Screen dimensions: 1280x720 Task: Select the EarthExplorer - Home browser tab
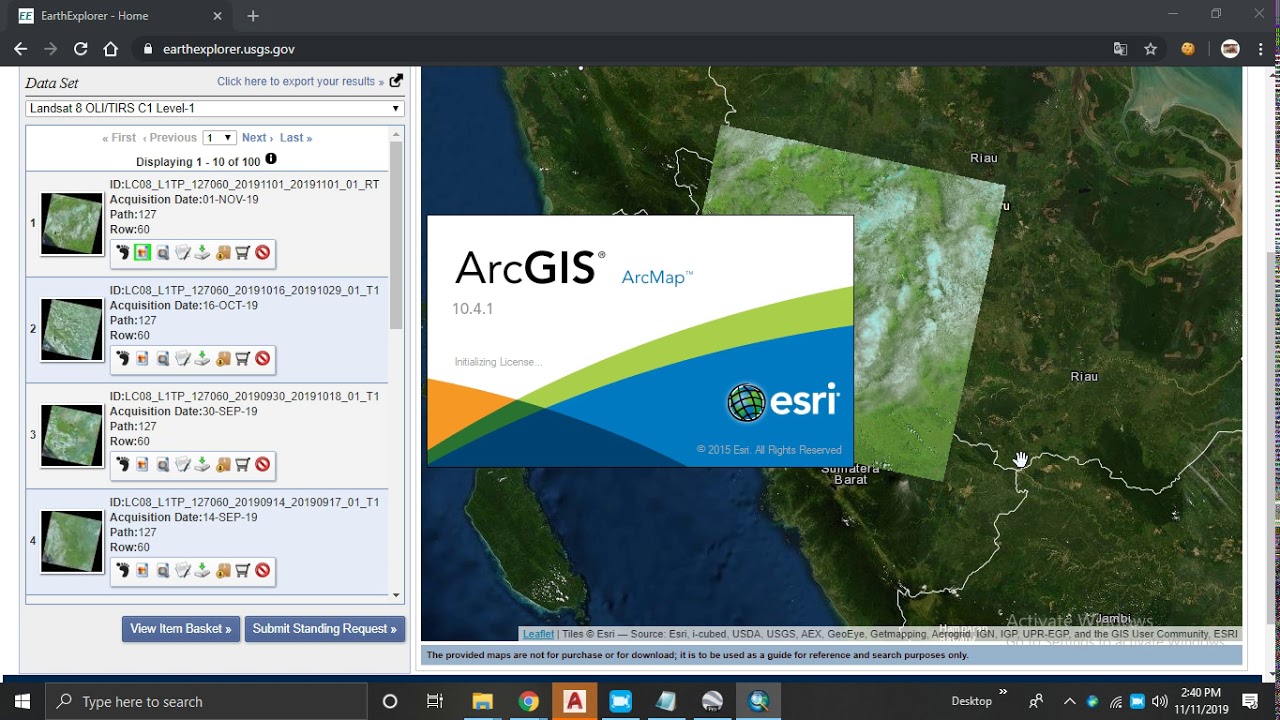point(119,16)
